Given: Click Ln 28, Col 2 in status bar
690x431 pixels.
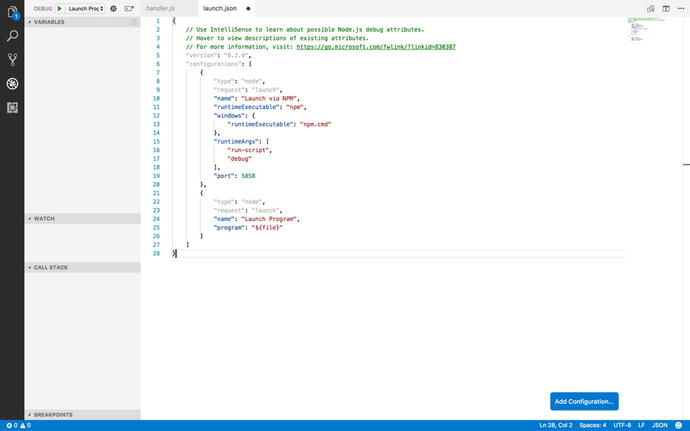Looking at the screenshot, I should point(556,425).
